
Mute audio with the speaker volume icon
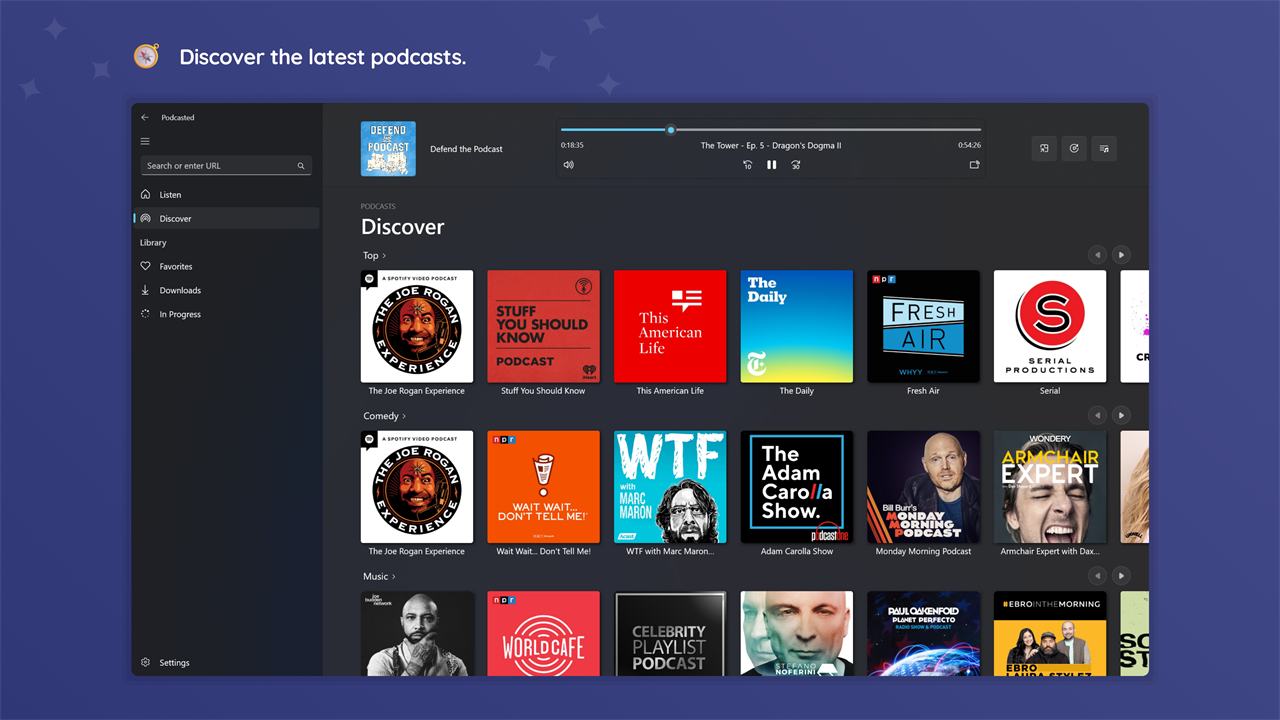pos(569,165)
